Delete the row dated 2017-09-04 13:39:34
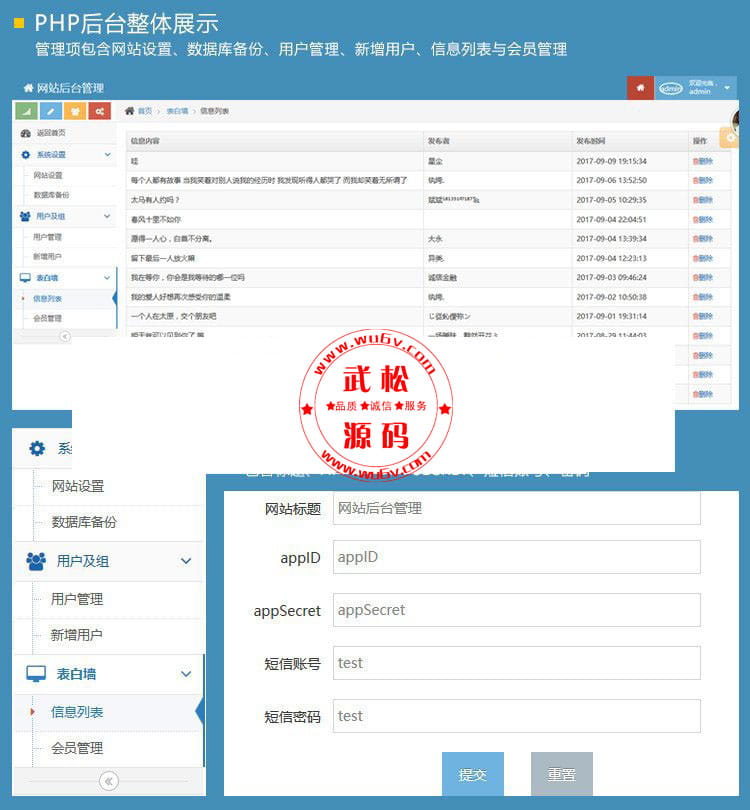The height and width of the screenshot is (810, 750). [702, 239]
